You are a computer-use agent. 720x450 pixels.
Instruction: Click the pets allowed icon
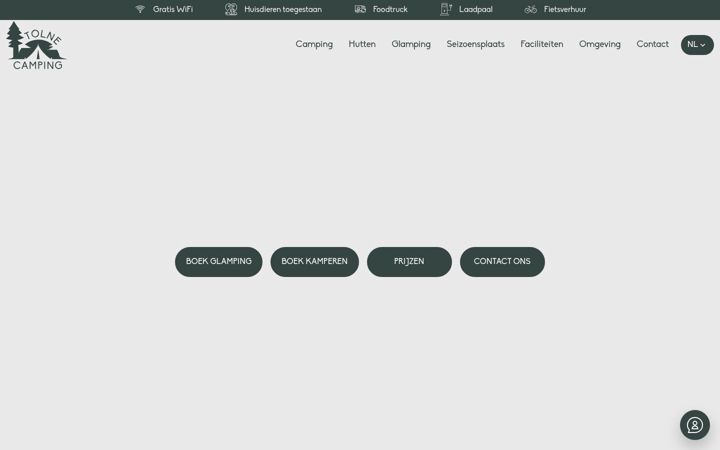(231, 9)
